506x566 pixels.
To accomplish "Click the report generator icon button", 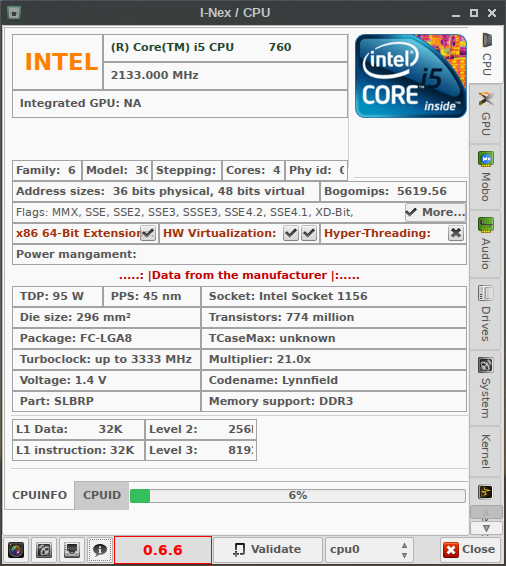I will (x=44, y=550).
